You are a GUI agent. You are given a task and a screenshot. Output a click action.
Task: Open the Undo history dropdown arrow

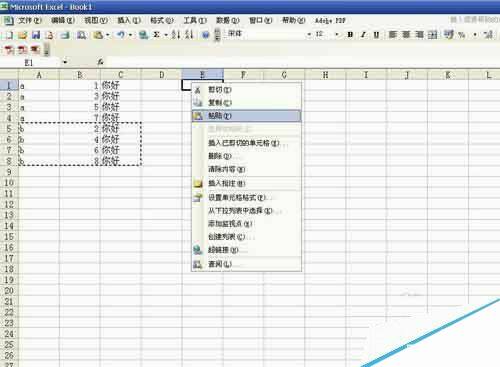coord(130,35)
